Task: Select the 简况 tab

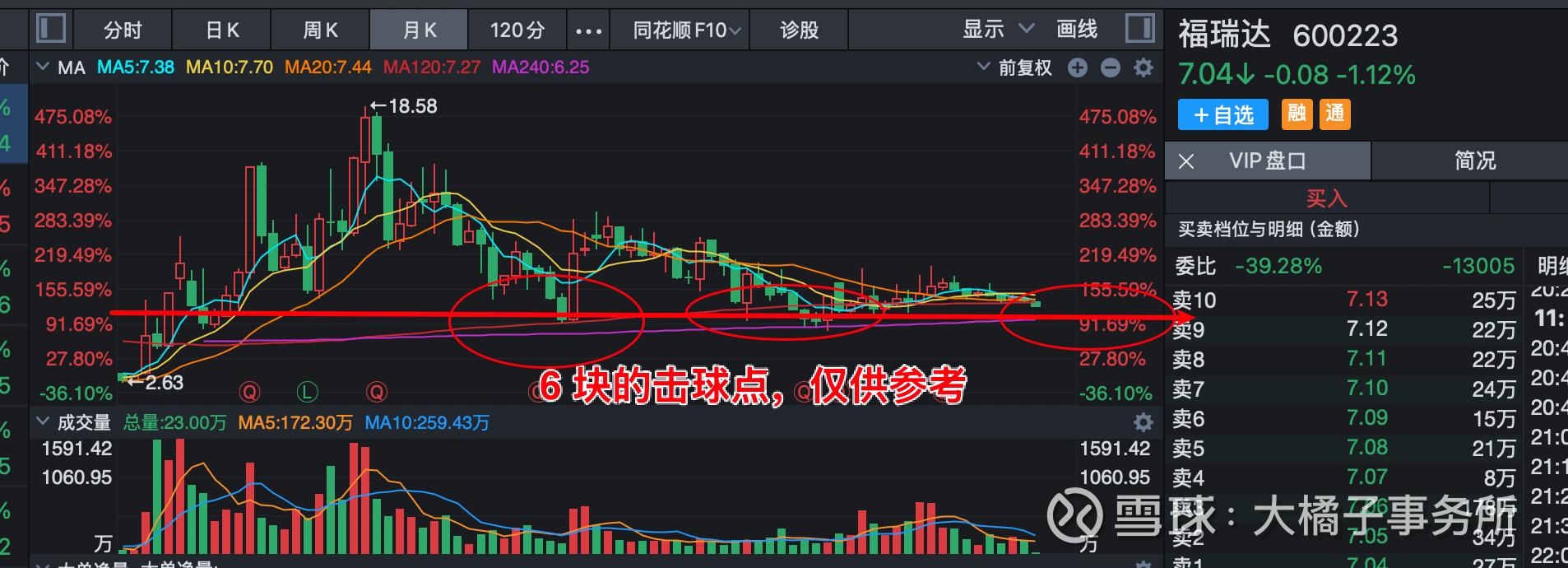Action: coord(1475,161)
